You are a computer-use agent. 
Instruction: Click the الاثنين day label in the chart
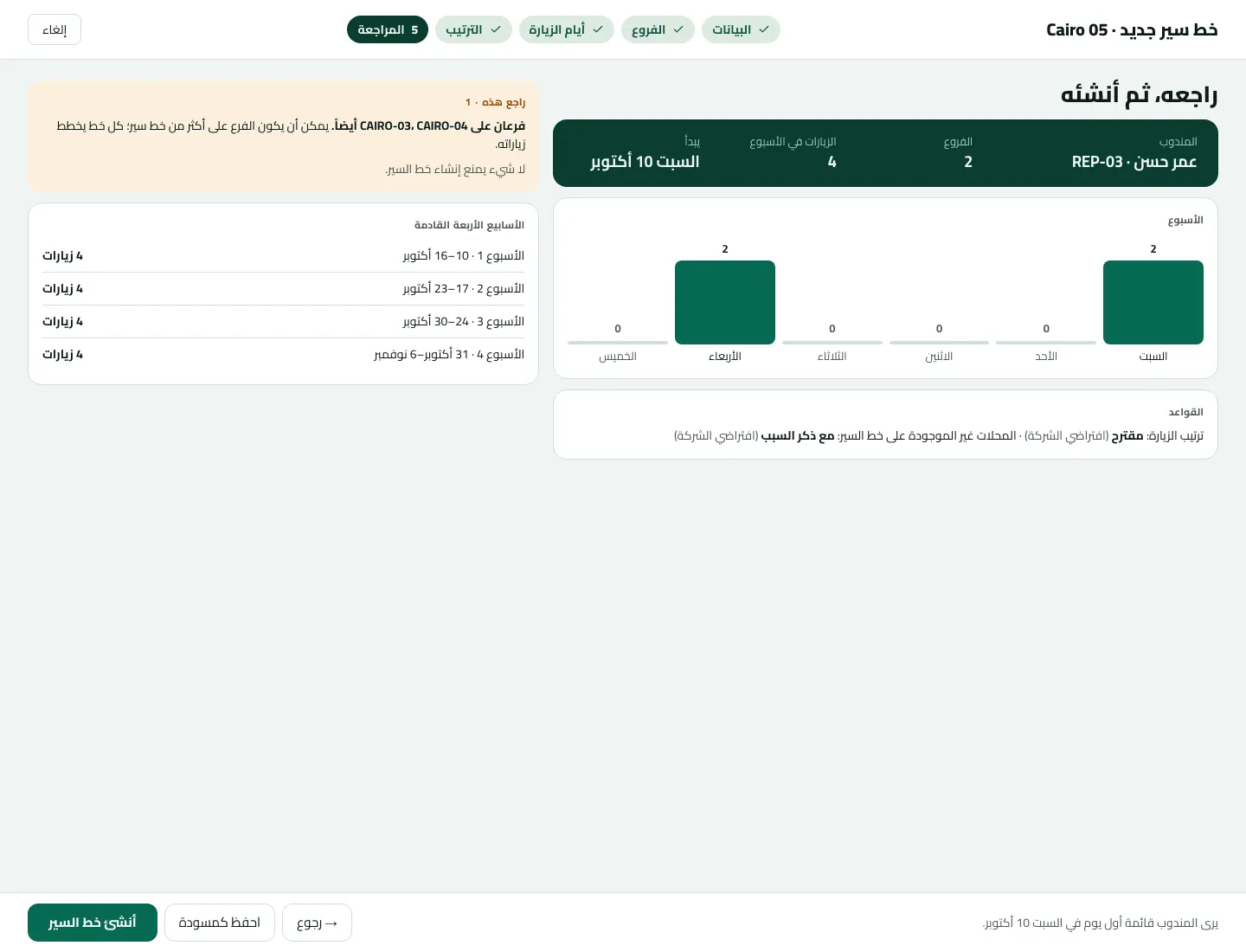[x=939, y=357]
